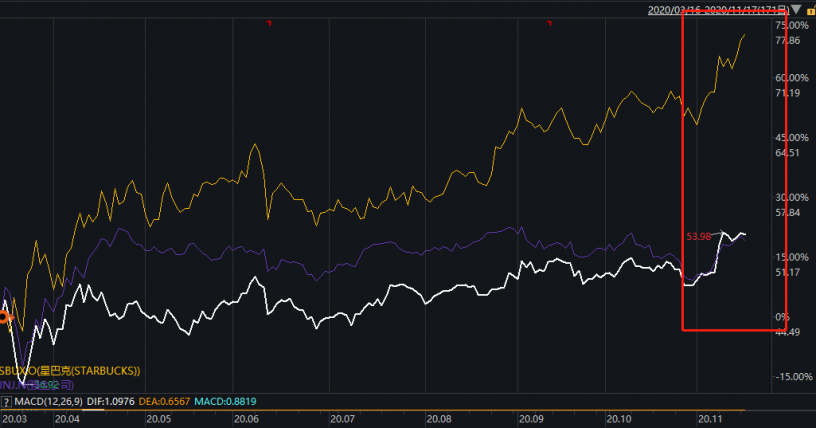Screen dimensions: 816x428
Task: Click the second red marker at chart top
Action: click(x=547, y=25)
